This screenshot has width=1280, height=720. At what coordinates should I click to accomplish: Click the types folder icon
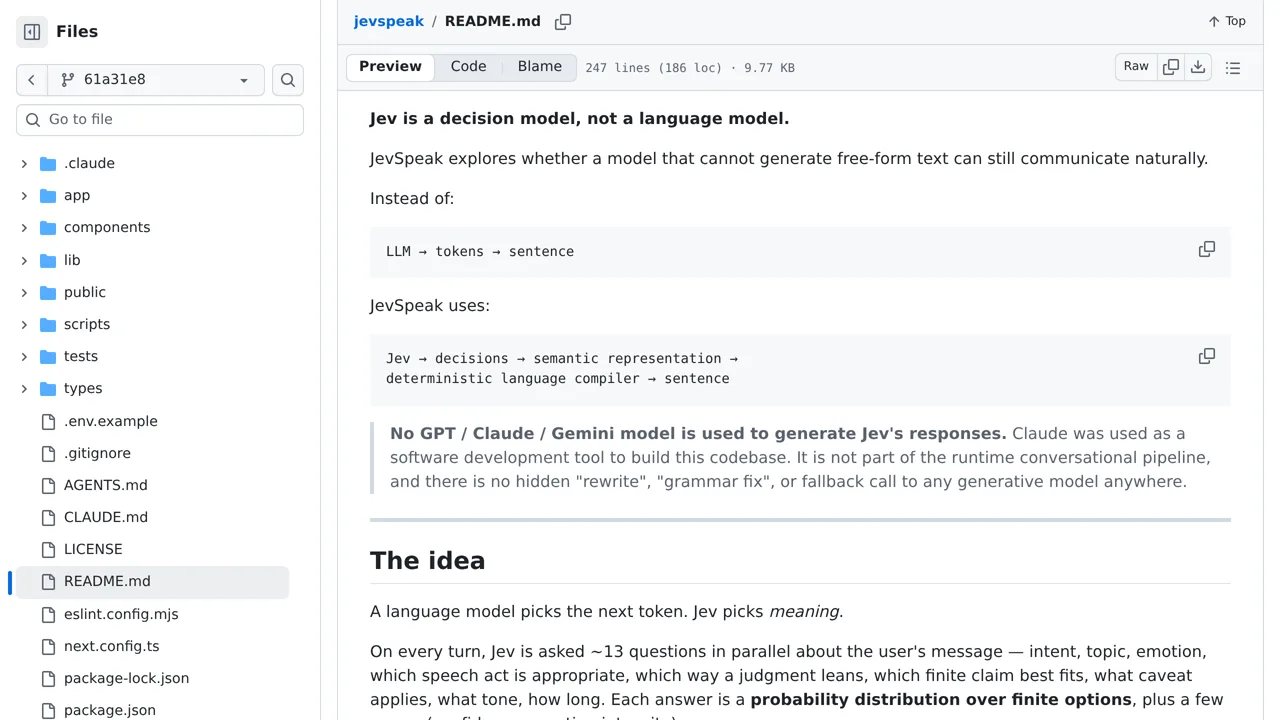tap(48, 388)
